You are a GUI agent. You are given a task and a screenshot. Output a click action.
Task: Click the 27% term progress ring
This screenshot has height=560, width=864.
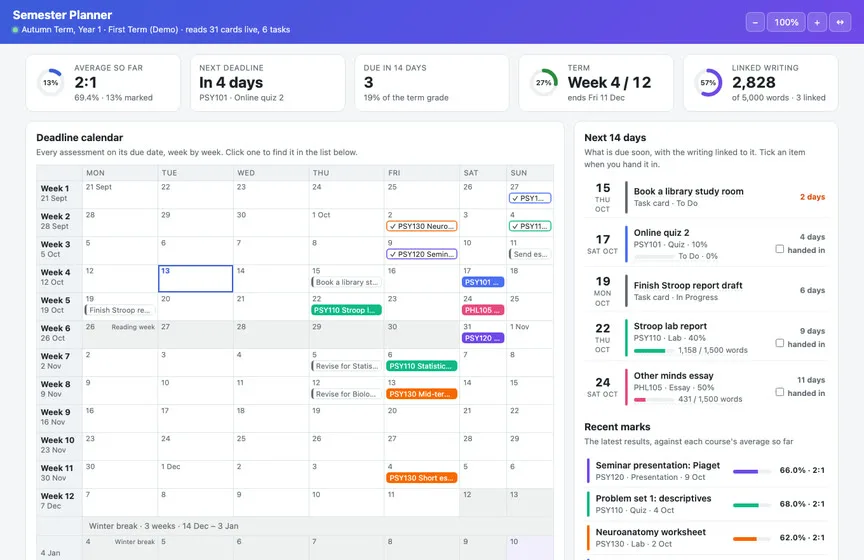click(x=543, y=83)
